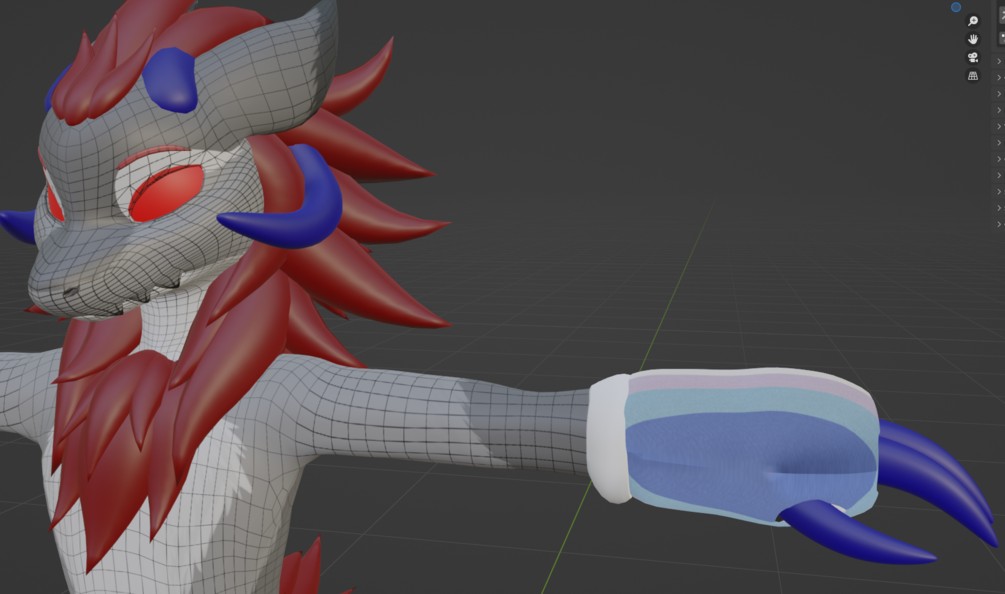Click the hand pan-view icon

pyautogui.click(x=973, y=39)
